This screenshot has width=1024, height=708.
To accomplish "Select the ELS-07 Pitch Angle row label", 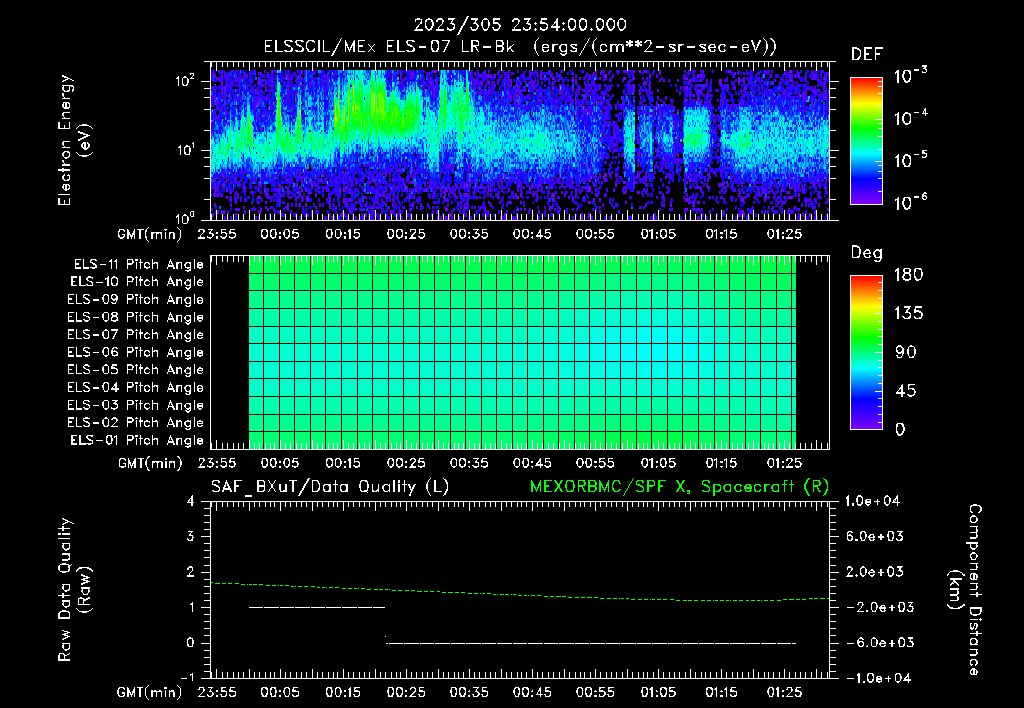I will coord(136,335).
